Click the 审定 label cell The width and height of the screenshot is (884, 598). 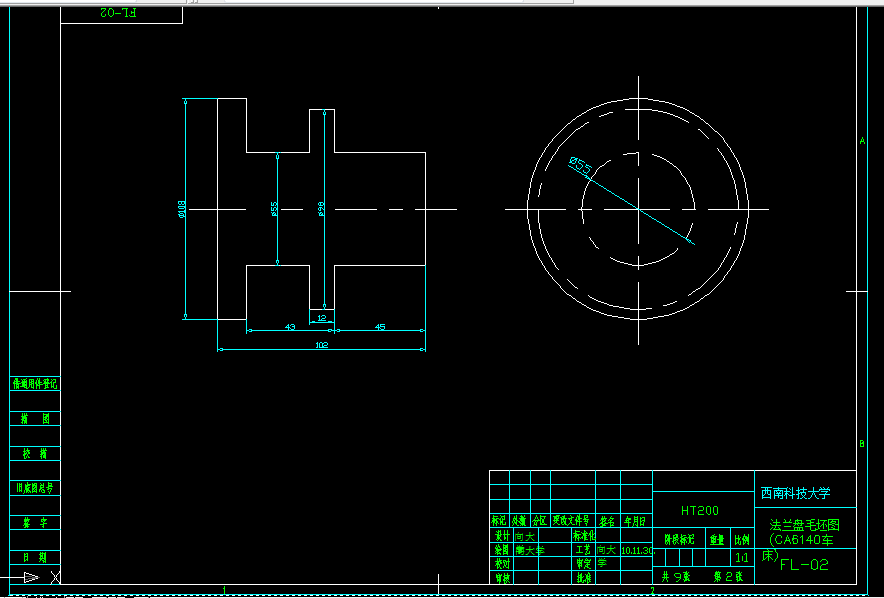click(583, 563)
